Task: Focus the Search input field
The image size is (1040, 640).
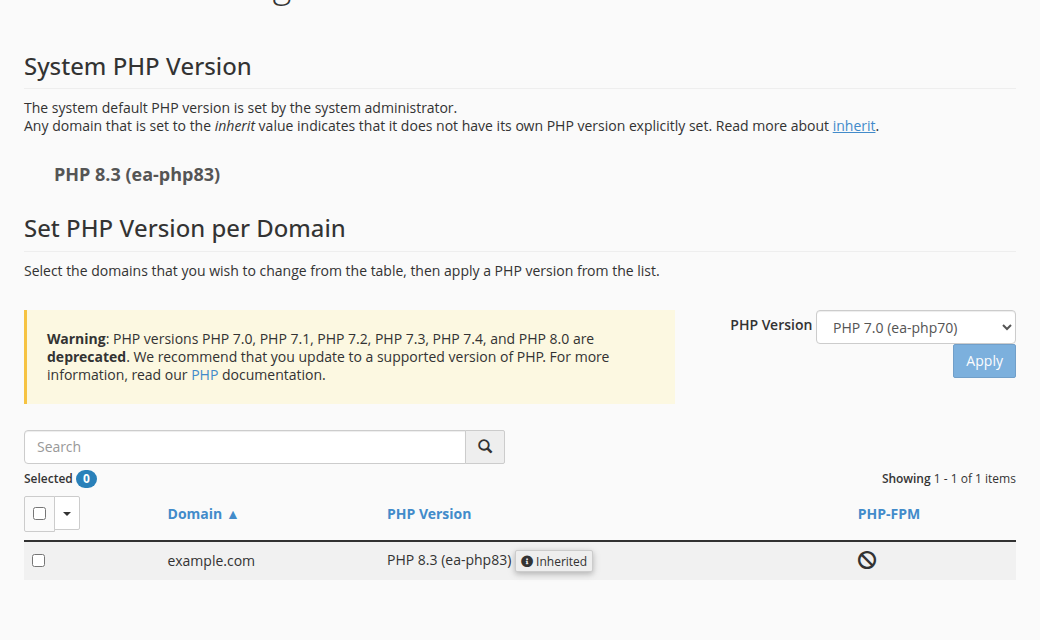Action: click(245, 447)
